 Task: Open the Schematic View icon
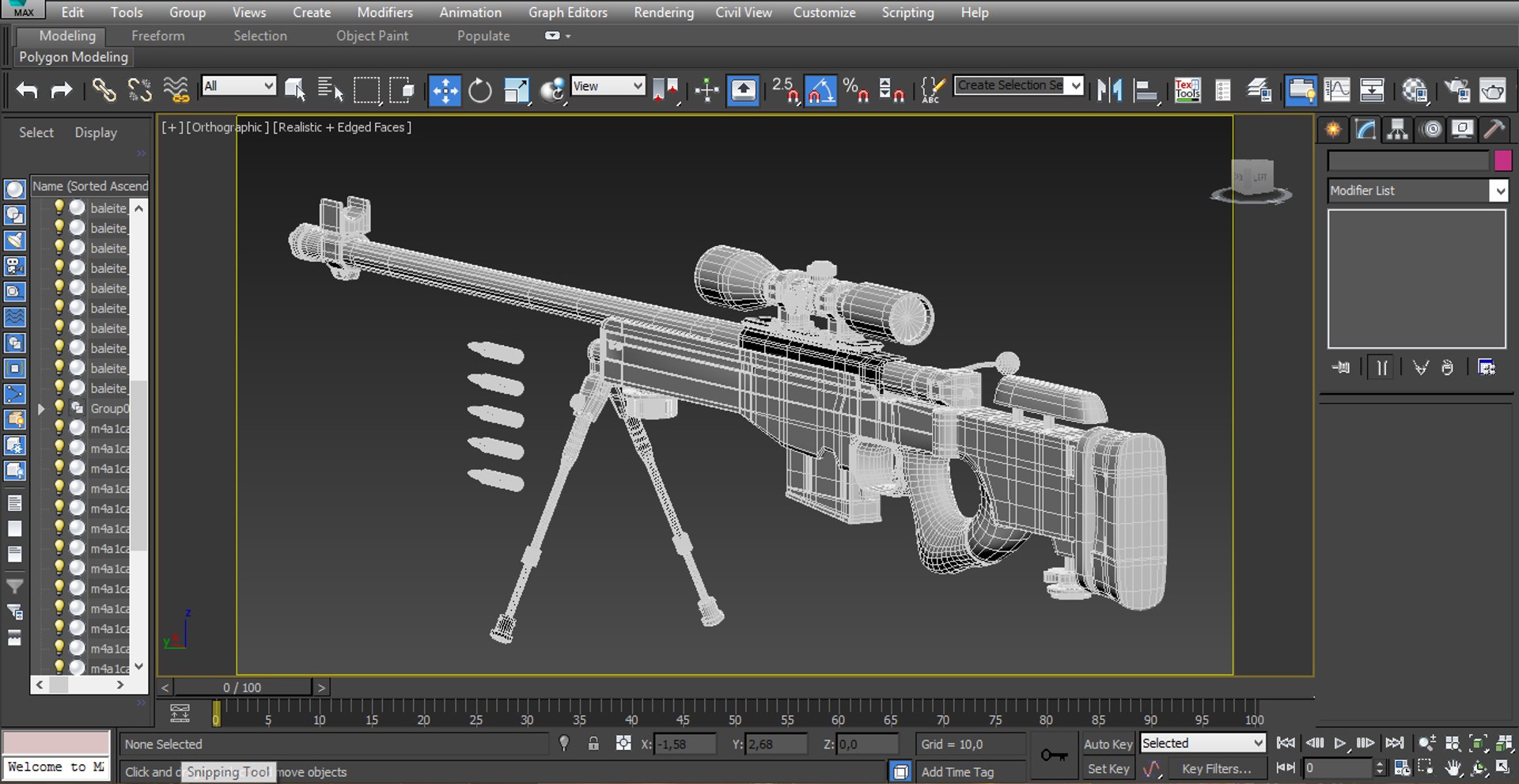(1372, 90)
